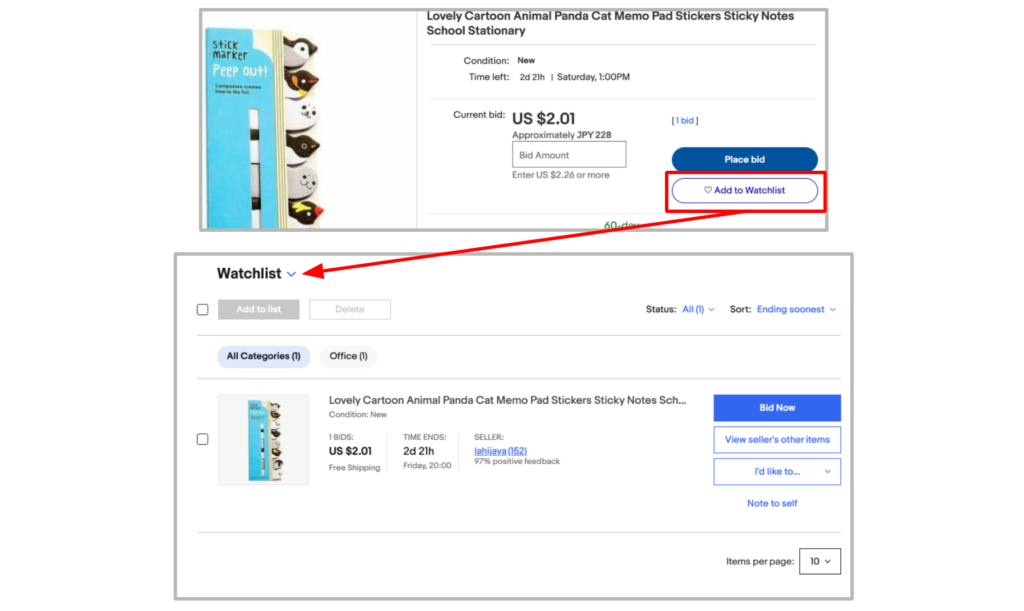The image size is (1024, 611).
Task: Click inside the Bid Amount input field
Action: click(568, 154)
